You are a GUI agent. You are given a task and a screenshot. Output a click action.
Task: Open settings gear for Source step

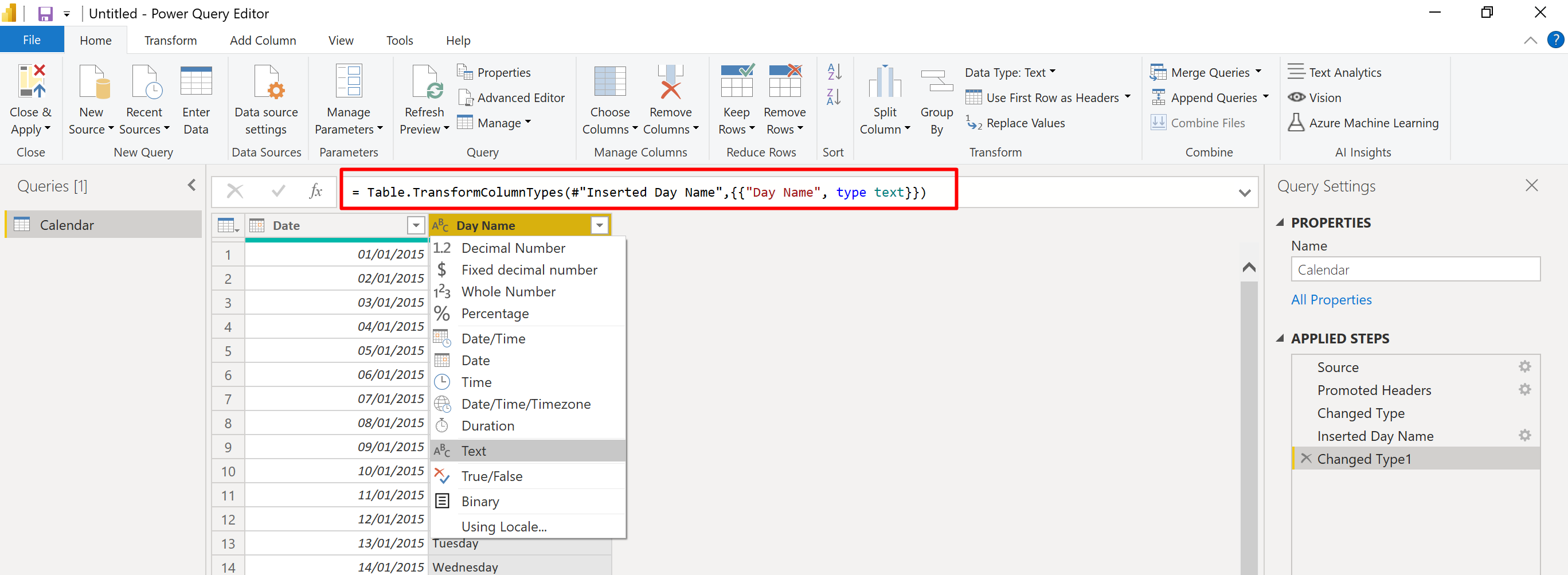1525,366
